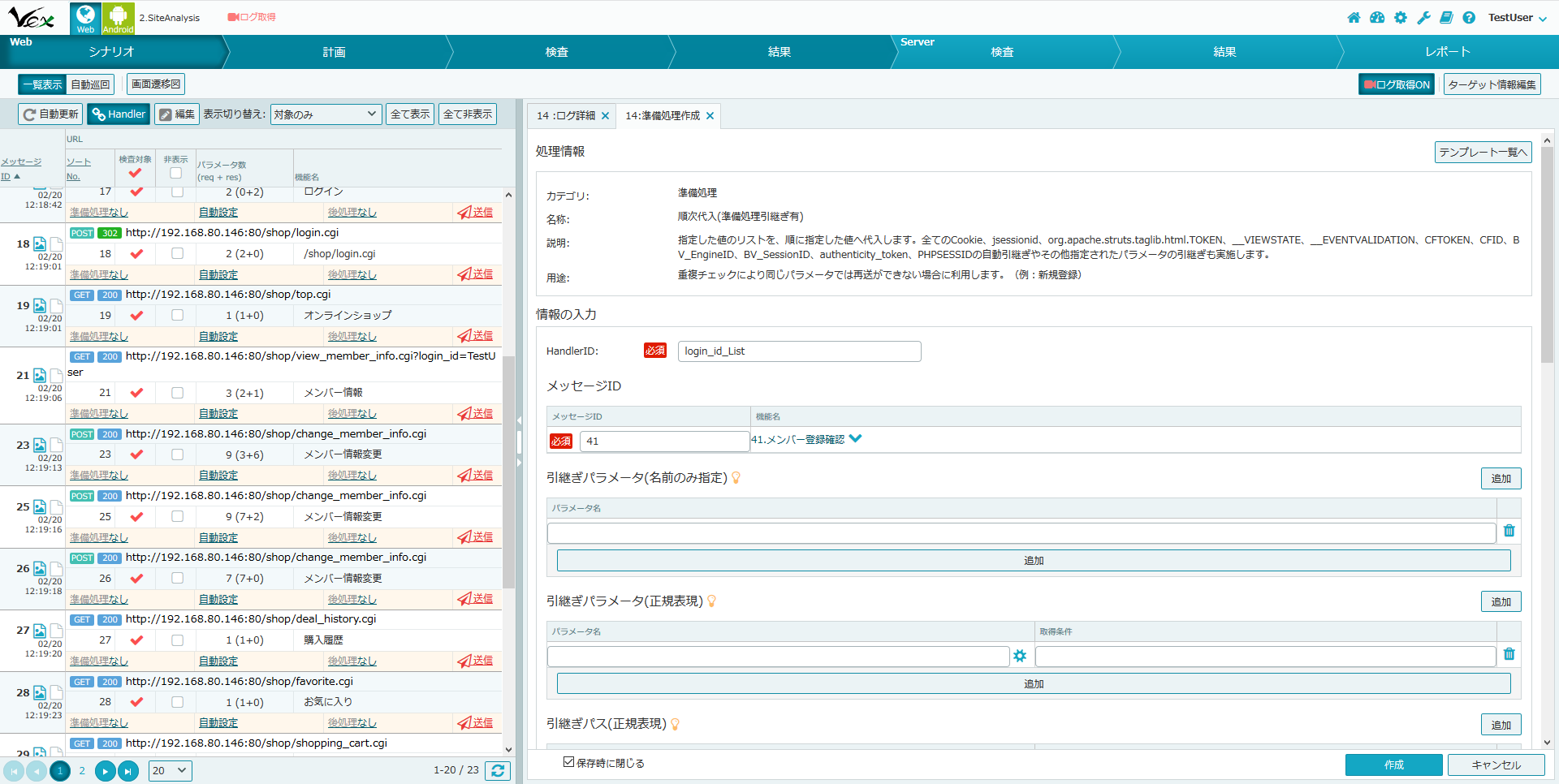1559x784 pixels.
Task: Open the Home icon in top bar
Action: (1354, 18)
